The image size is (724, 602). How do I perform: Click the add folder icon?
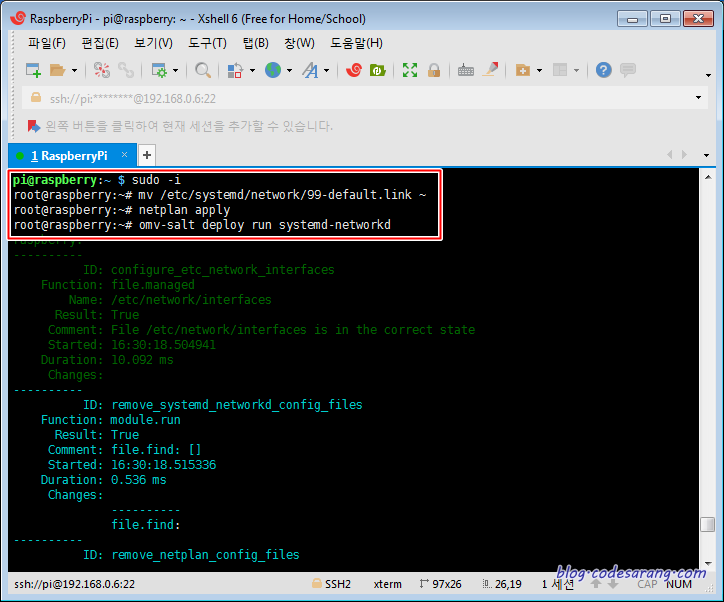pos(523,70)
